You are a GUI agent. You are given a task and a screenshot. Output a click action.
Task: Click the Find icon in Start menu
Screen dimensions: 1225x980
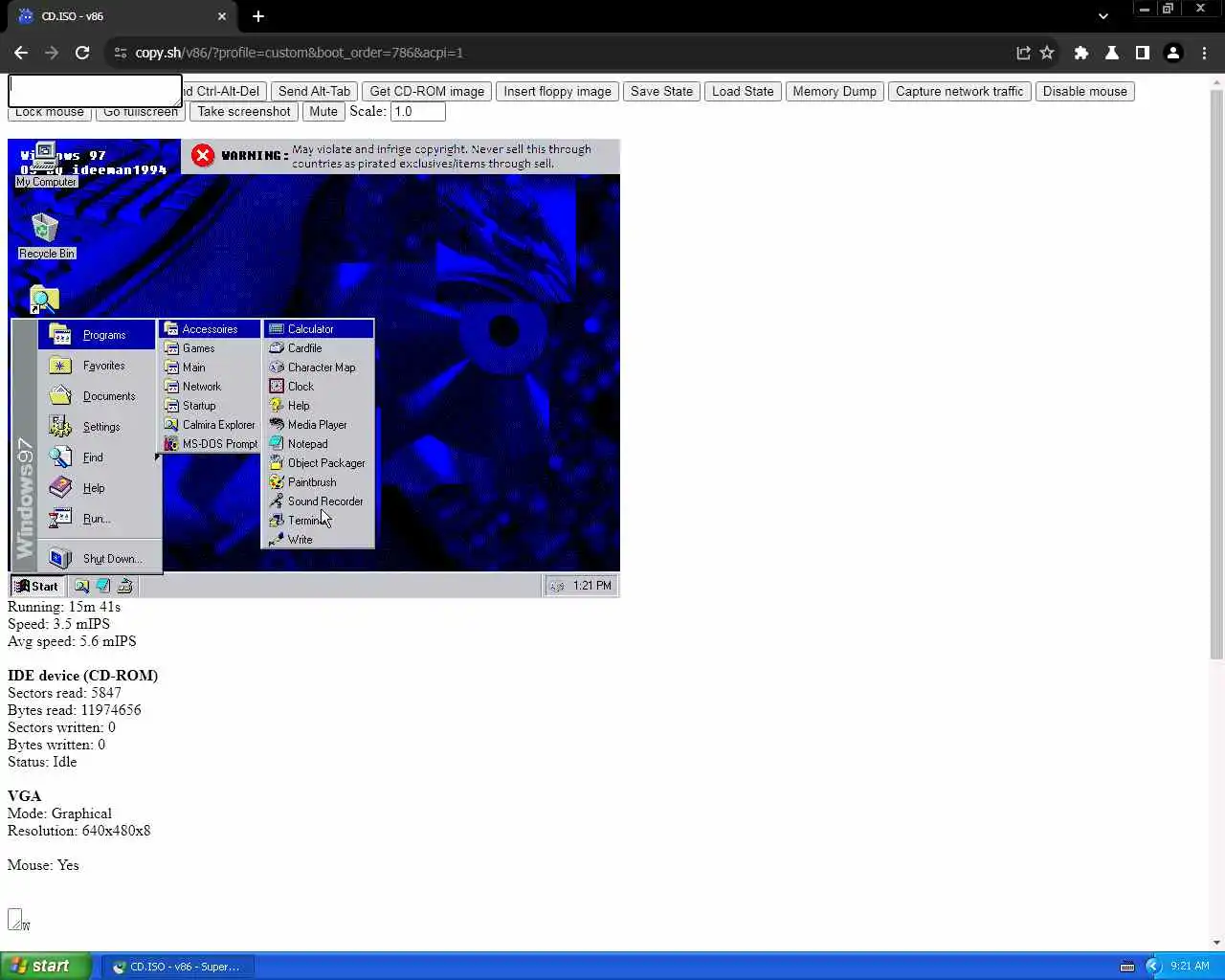(x=60, y=457)
